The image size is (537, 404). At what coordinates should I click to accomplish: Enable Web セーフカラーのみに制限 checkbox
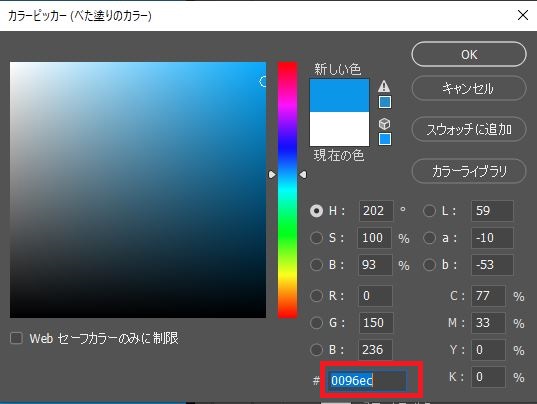coord(16,338)
